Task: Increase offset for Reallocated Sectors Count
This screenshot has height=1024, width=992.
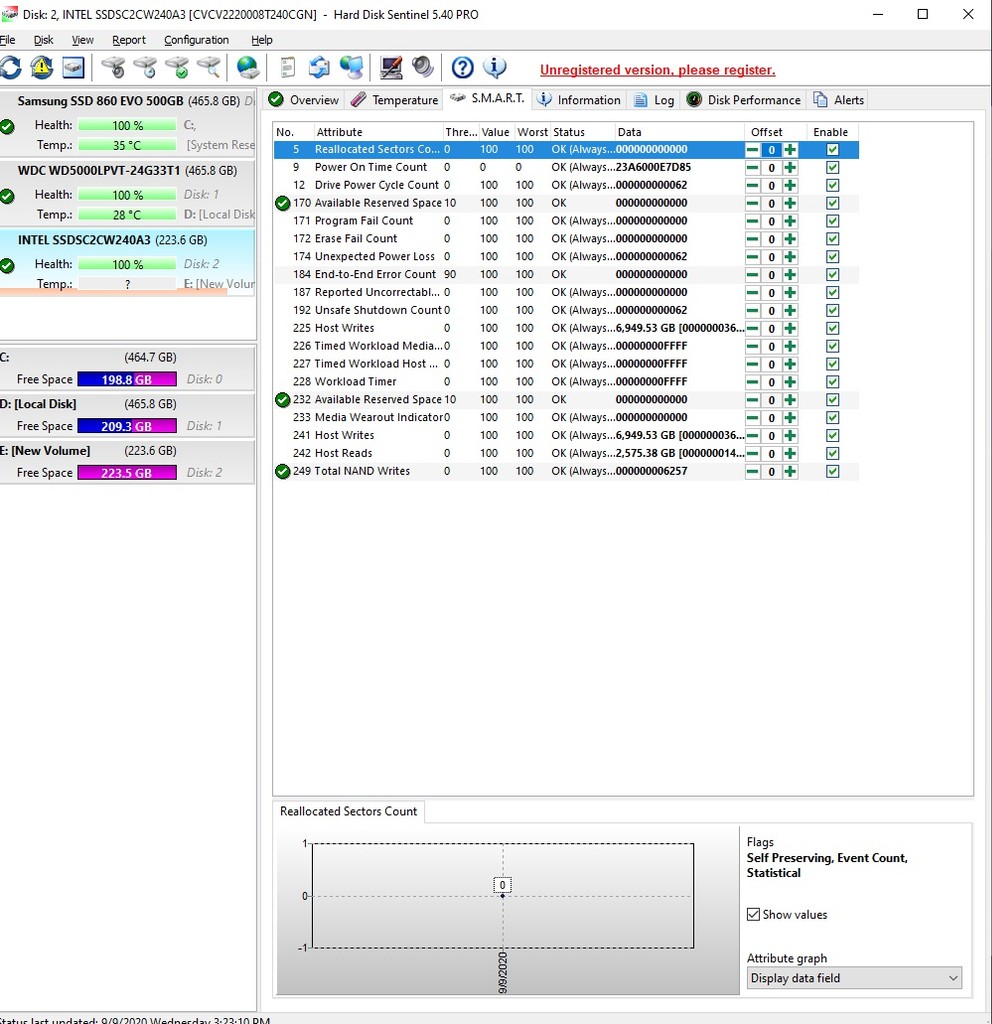Action: pyautogui.click(x=790, y=150)
